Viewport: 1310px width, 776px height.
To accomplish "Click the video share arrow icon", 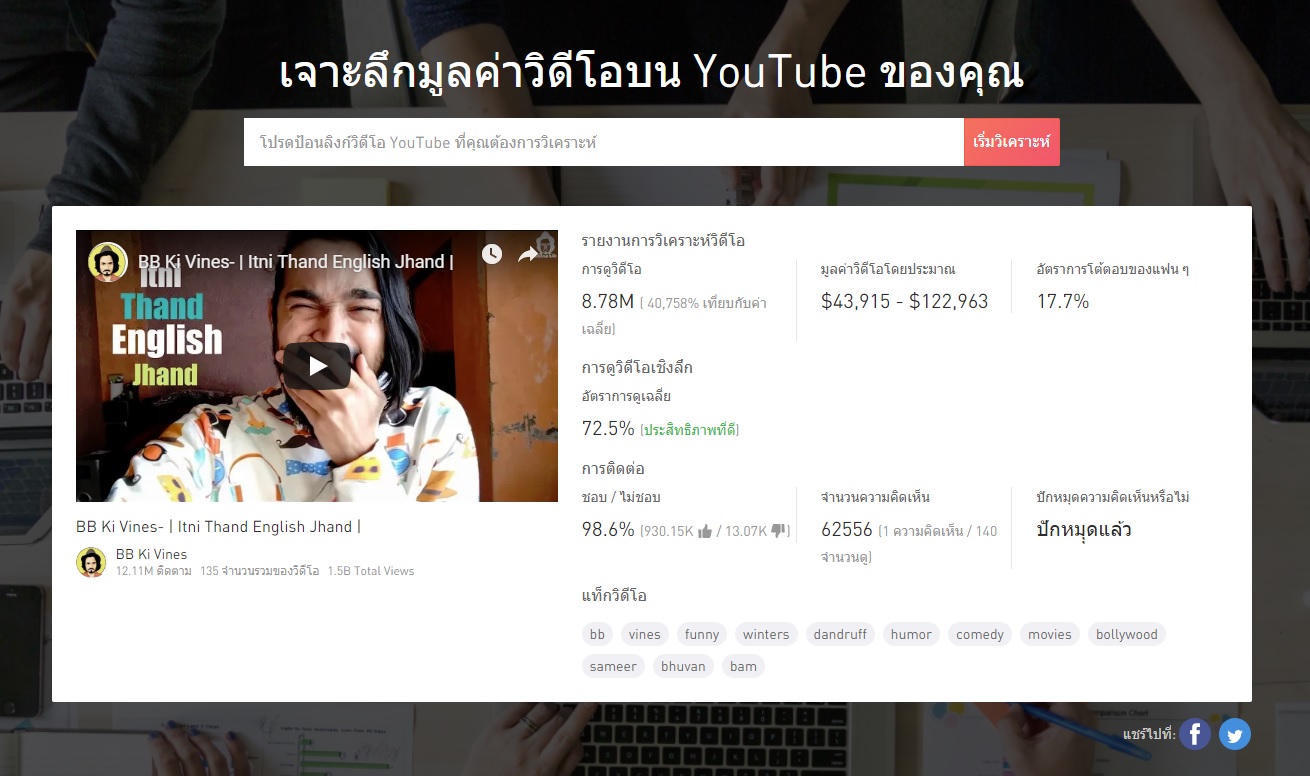I will click(528, 254).
